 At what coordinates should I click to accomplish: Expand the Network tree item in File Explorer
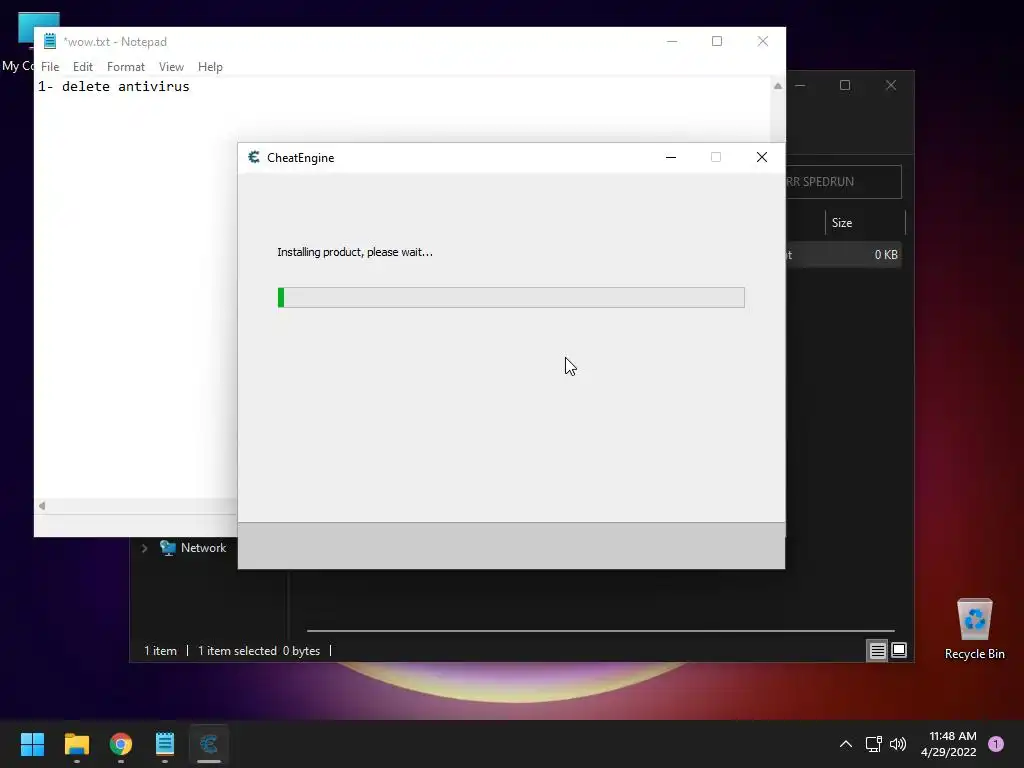[x=144, y=548]
